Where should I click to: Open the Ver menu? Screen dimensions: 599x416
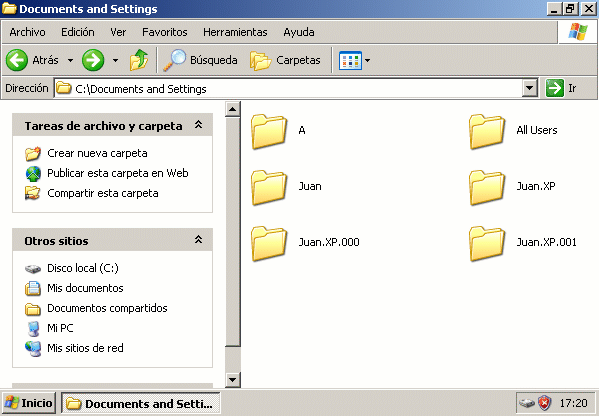pos(118,32)
